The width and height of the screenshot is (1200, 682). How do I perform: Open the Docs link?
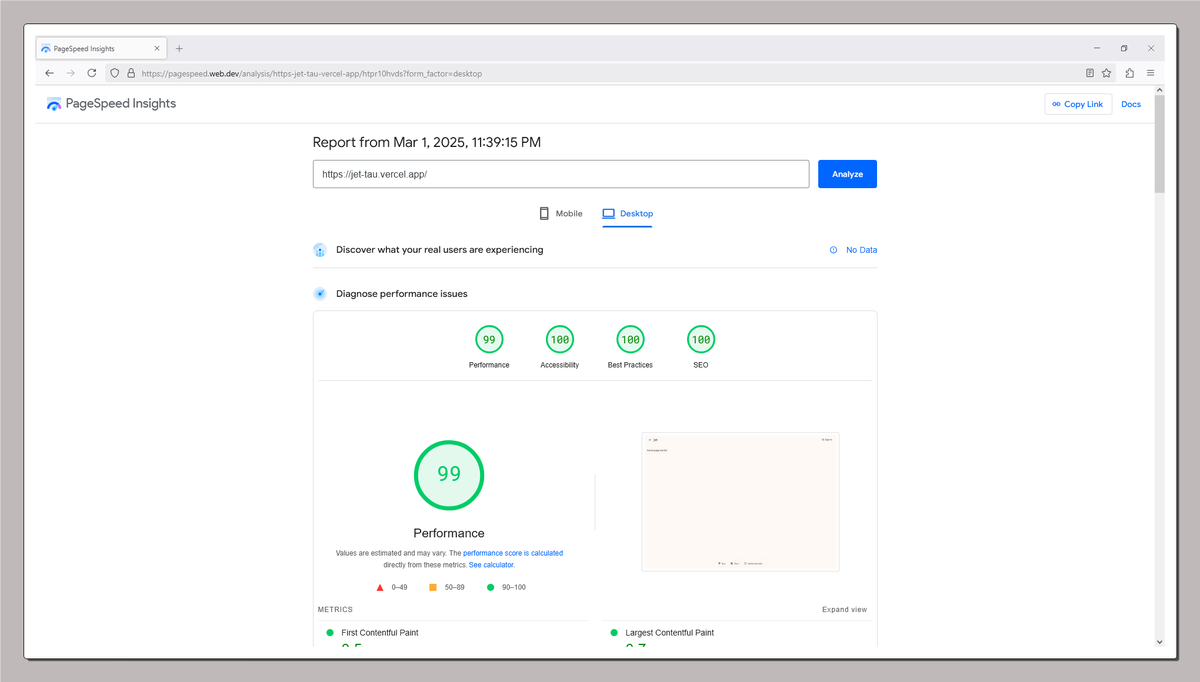tap(1131, 104)
